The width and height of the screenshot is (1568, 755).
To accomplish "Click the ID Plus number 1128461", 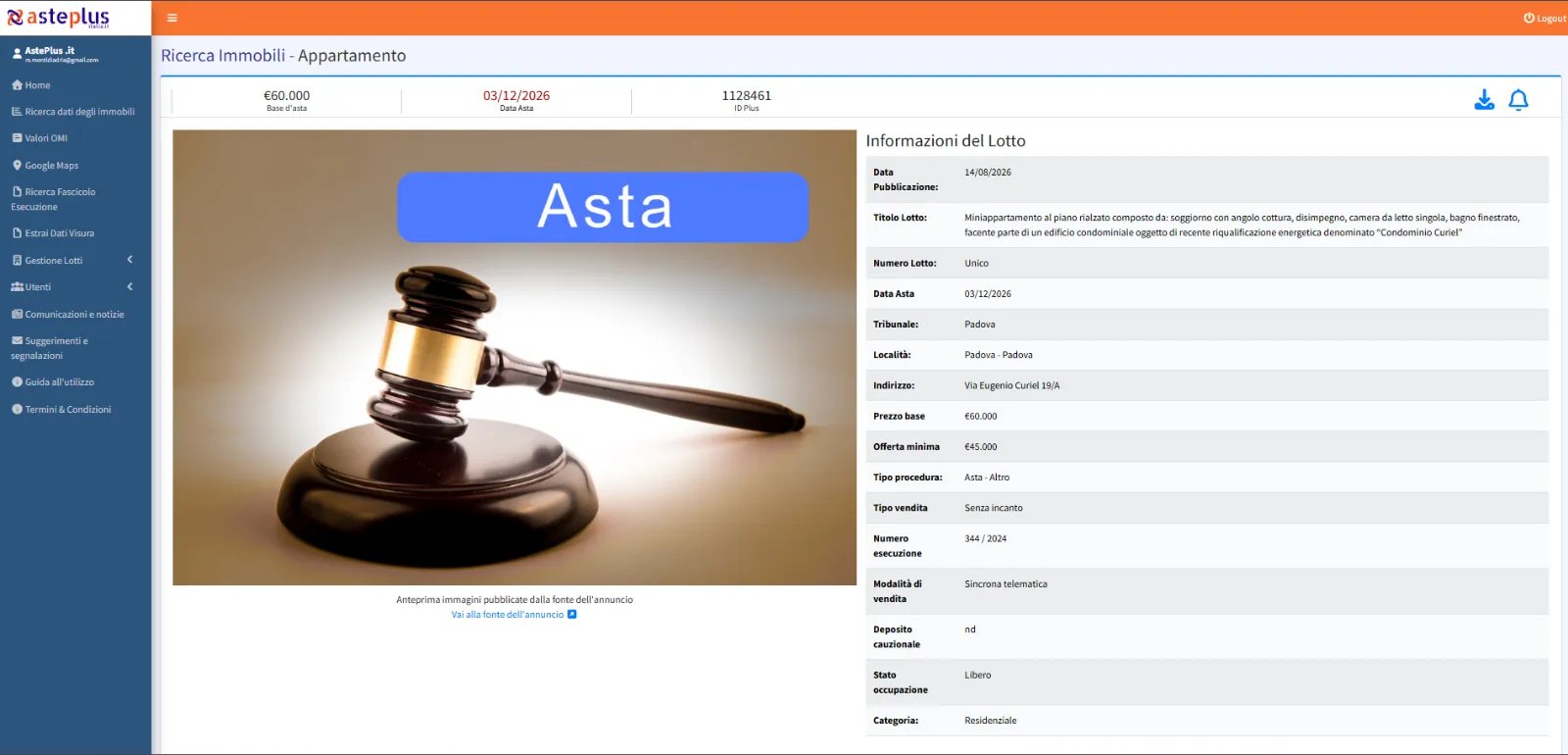I will 747,96.
